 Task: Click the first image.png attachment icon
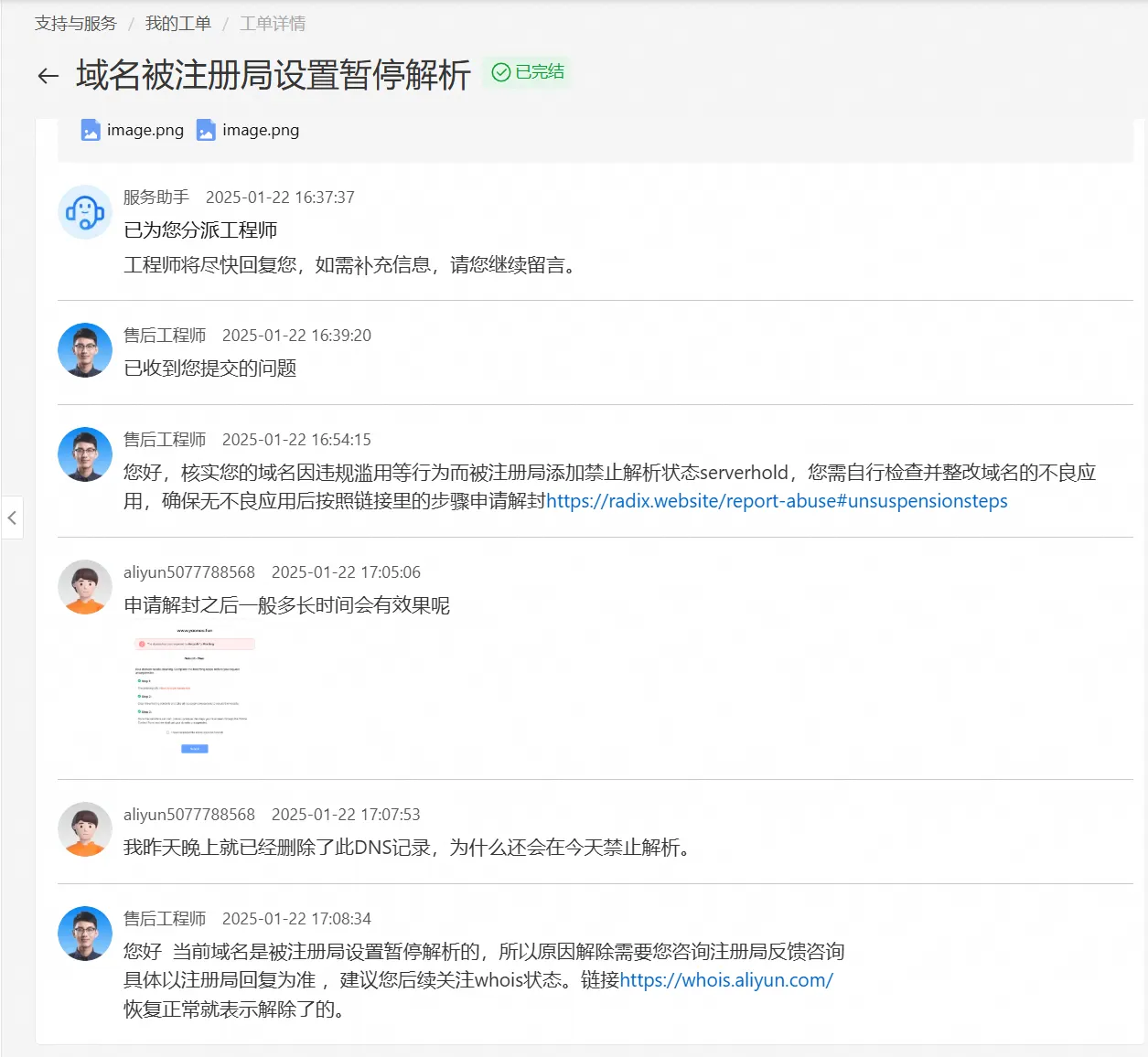[x=90, y=130]
